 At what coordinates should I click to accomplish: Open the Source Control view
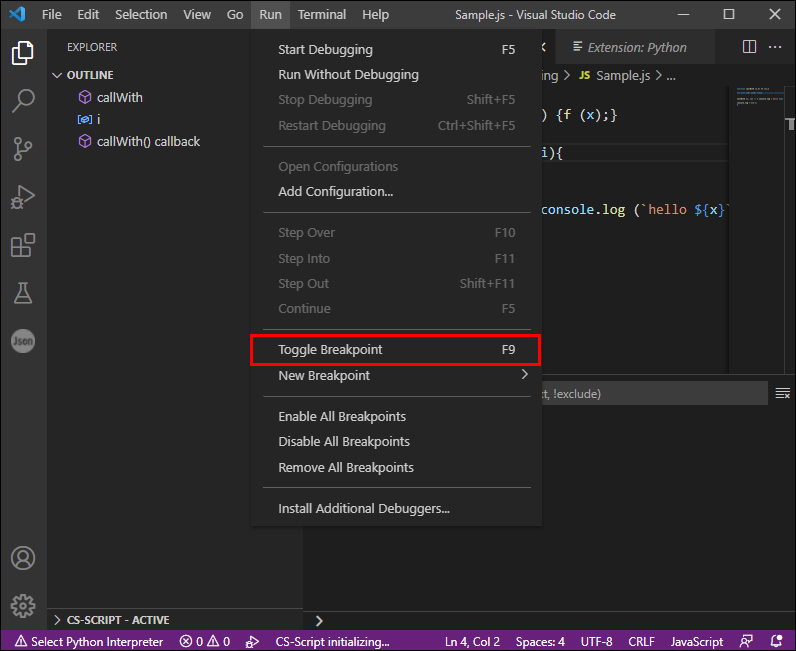23,149
